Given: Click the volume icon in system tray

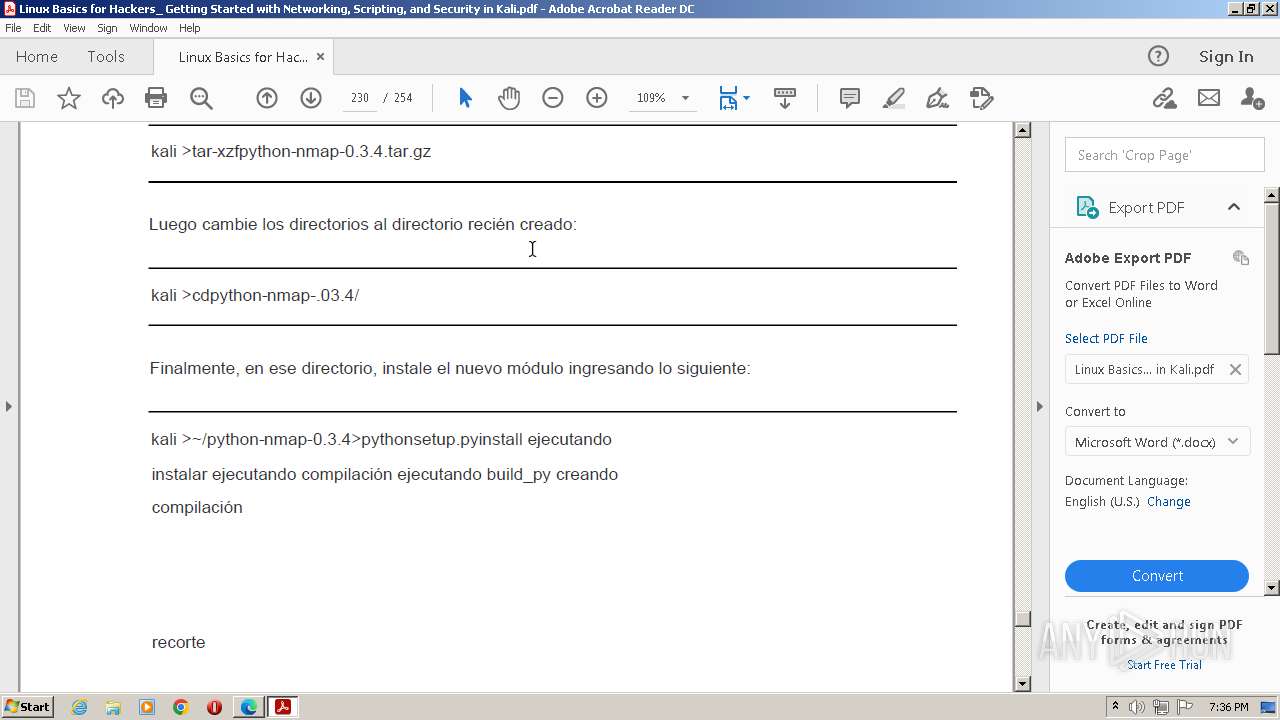Looking at the screenshot, I should (1137, 707).
